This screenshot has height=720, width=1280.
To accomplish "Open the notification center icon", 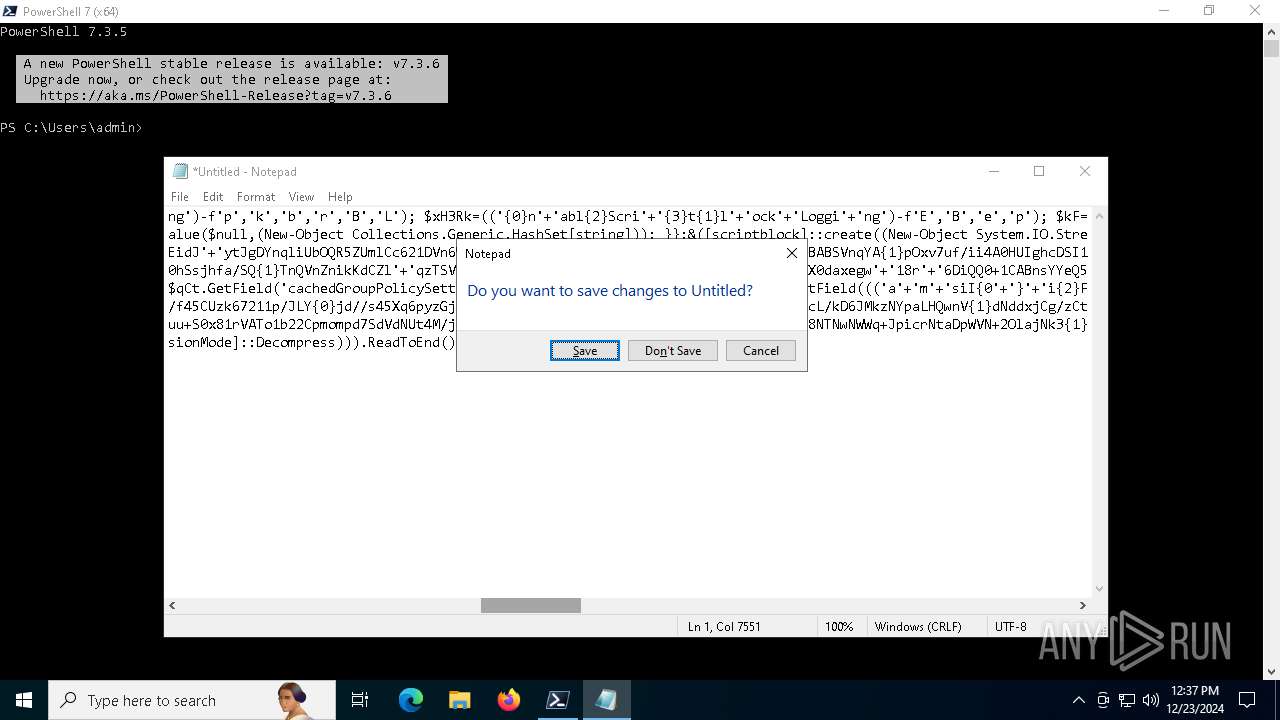I will coord(1247,700).
